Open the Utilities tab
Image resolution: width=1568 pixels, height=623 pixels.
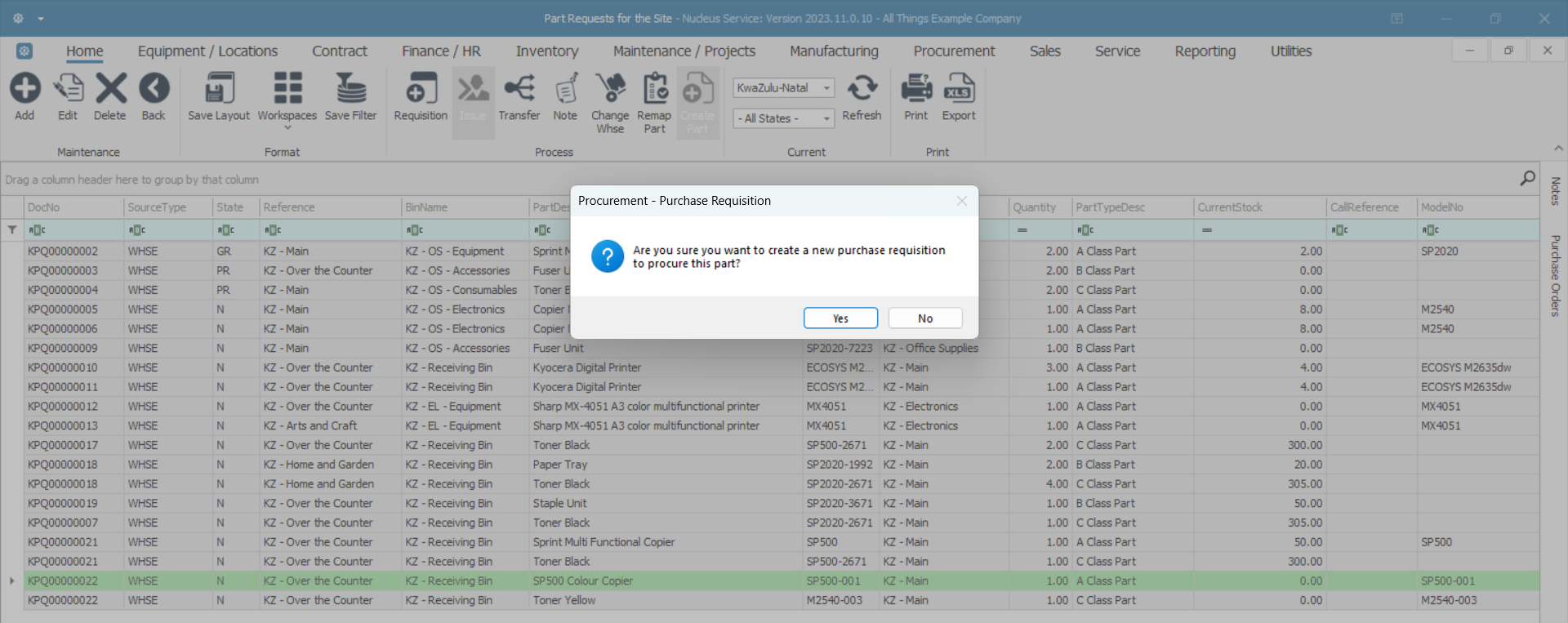(x=1291, y=51)
